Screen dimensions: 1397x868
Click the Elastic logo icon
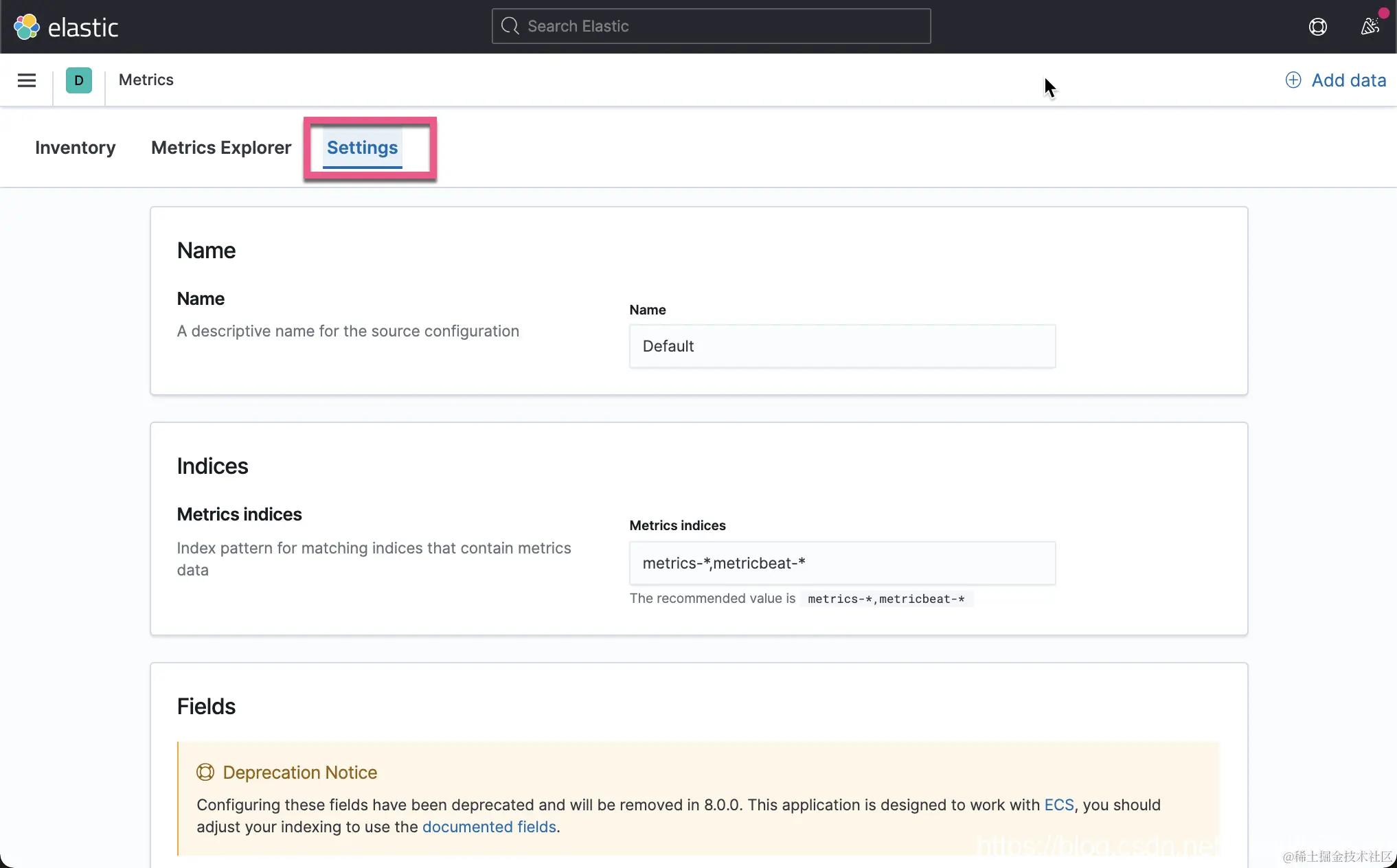pyautogui.click(x=27, y=27)
